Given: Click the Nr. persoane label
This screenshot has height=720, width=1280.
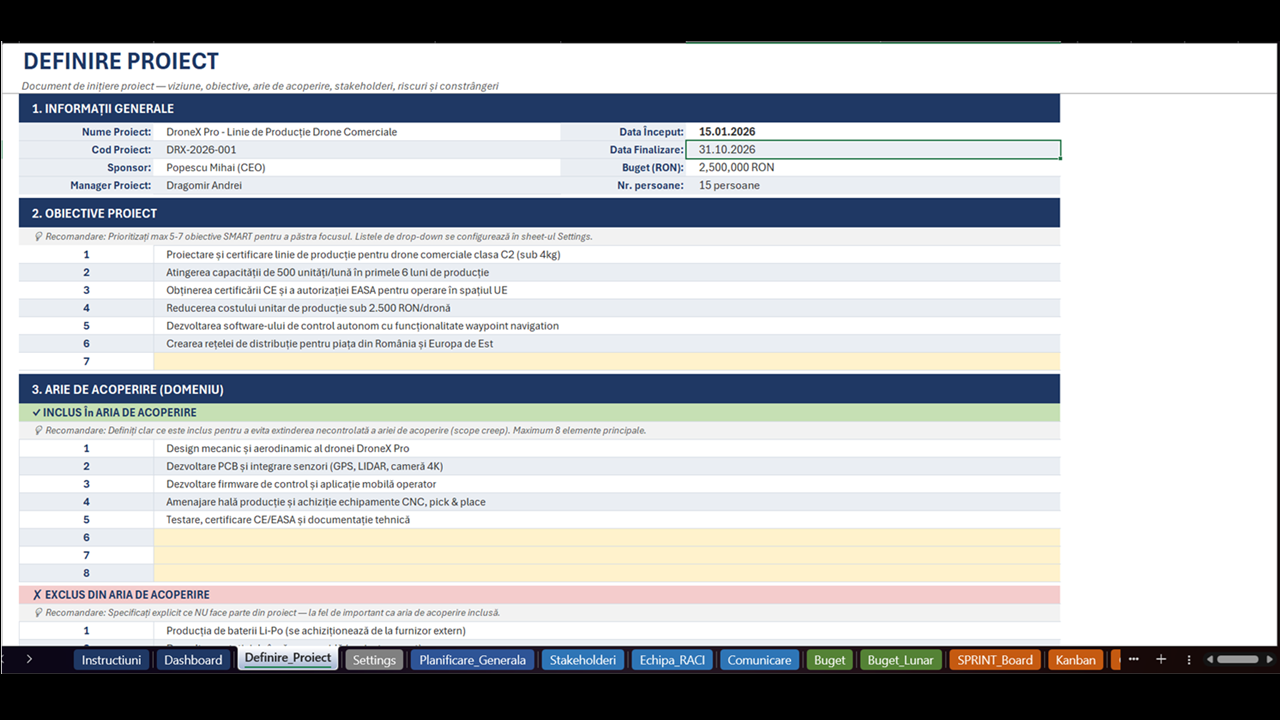Looking at the screenshot, I should [651, 186].
